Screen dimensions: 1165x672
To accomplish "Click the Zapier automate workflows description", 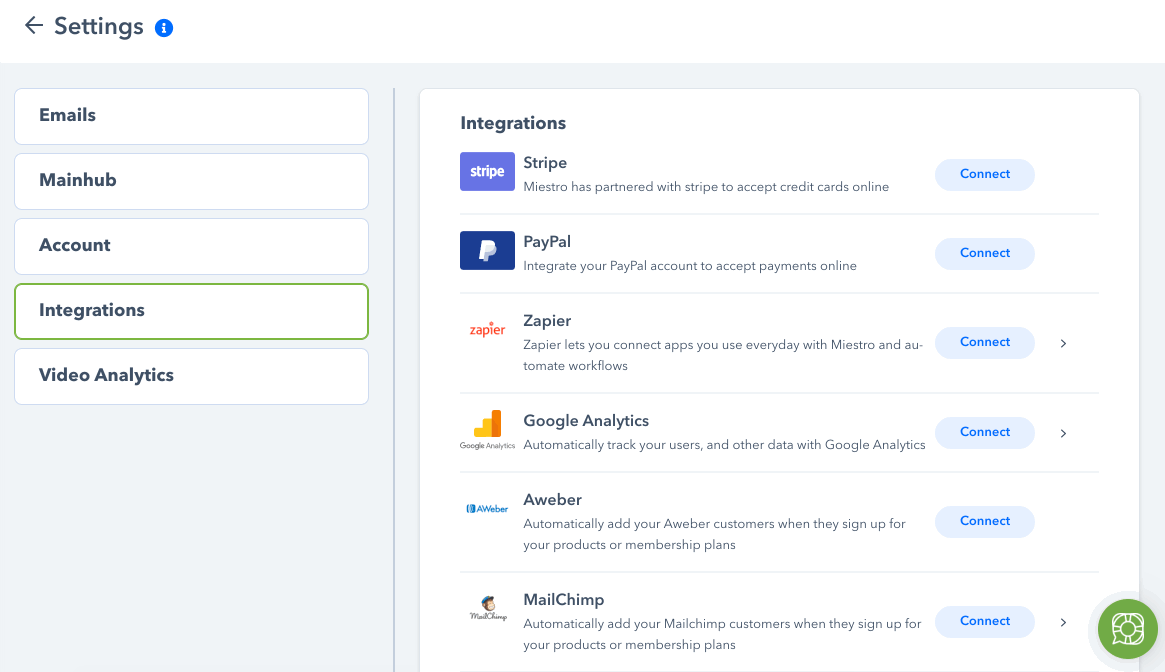I will [723, 355].
